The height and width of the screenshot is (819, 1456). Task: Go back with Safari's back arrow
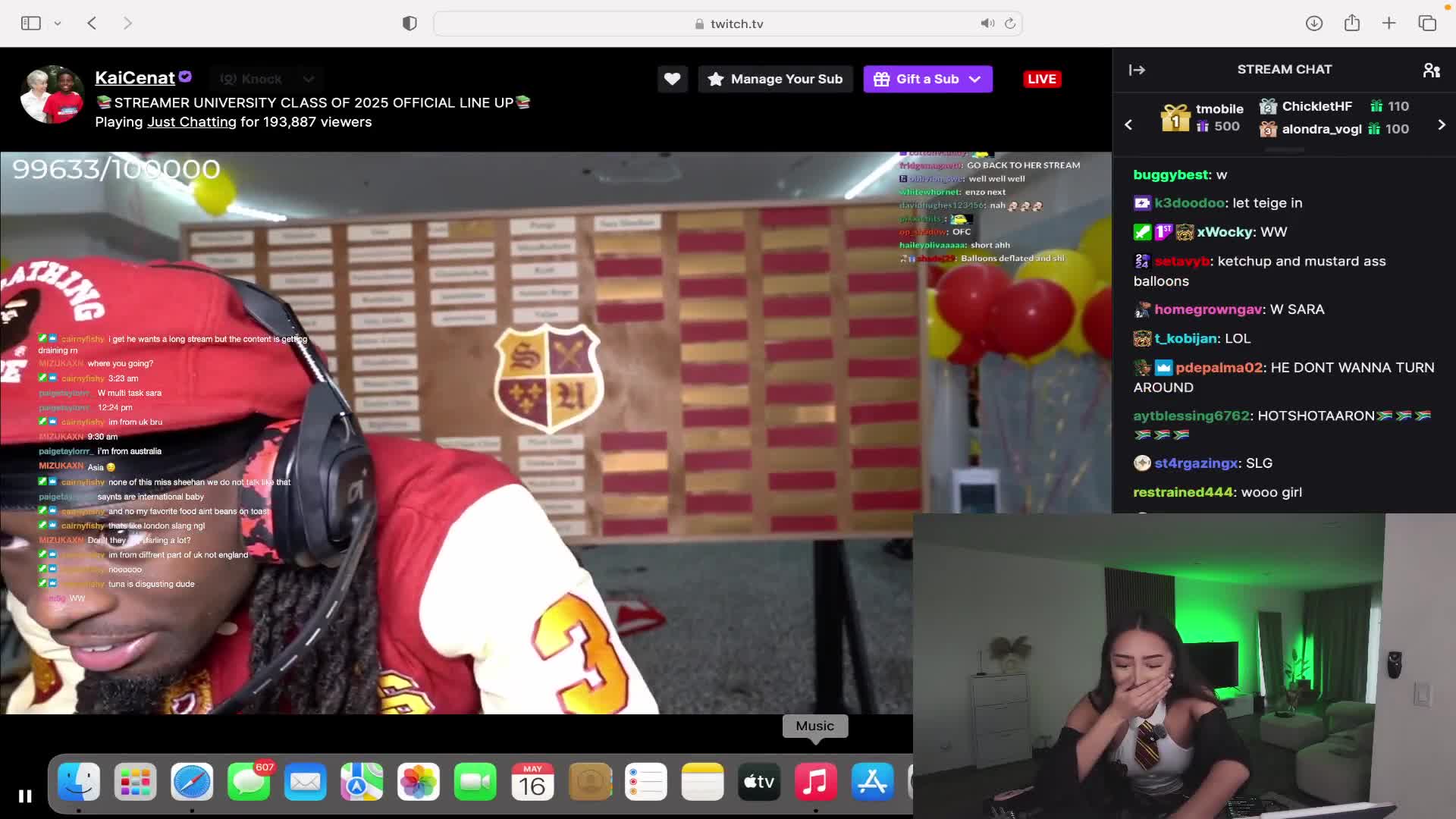click(x=92, y=24)
